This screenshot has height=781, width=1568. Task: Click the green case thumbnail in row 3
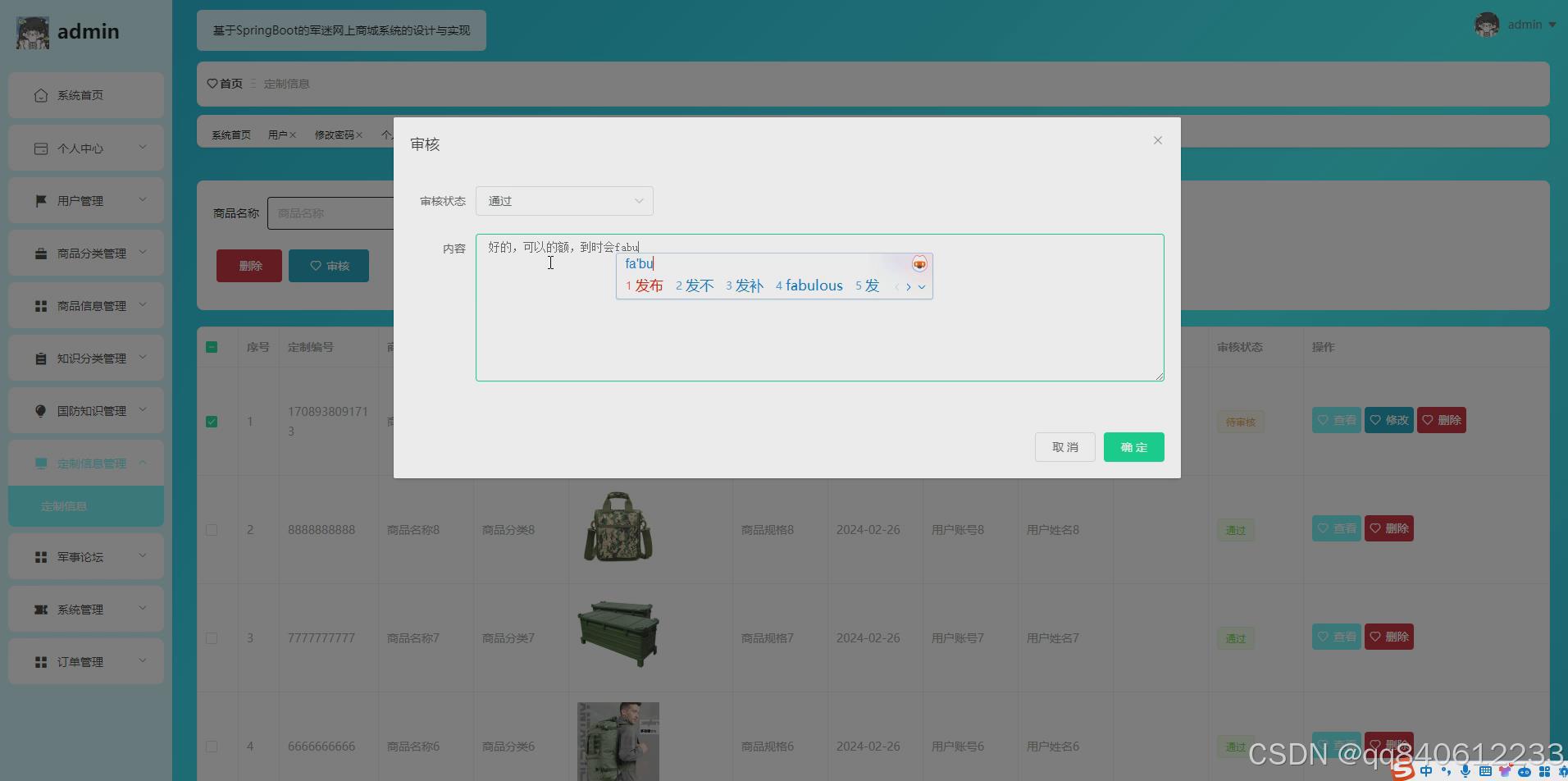[618, 635]
